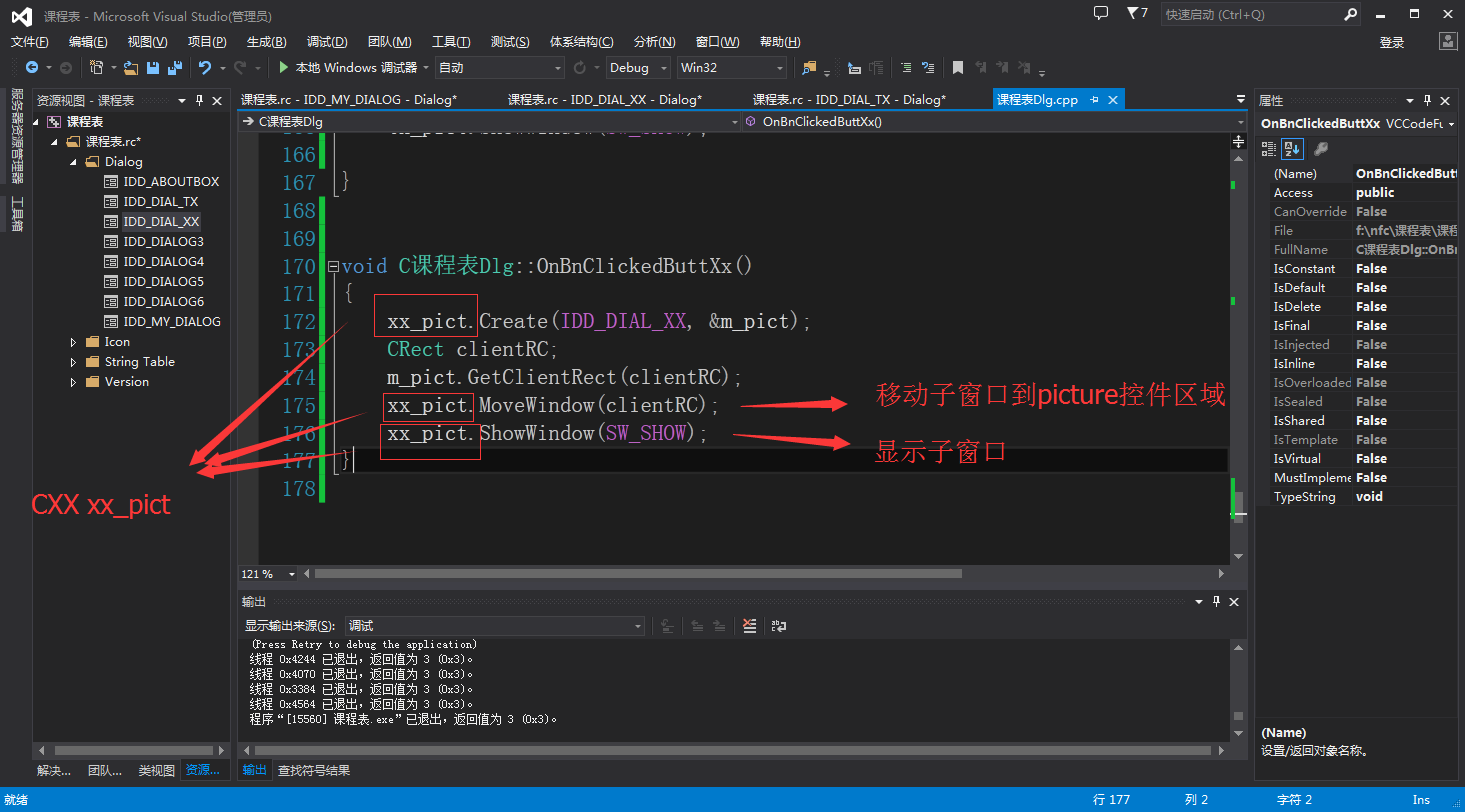The height and width of the screenshot is (812, 1465).
Task: Pin the 资源视图 panel
Action: pyautogui.click(x=200, y=100)
